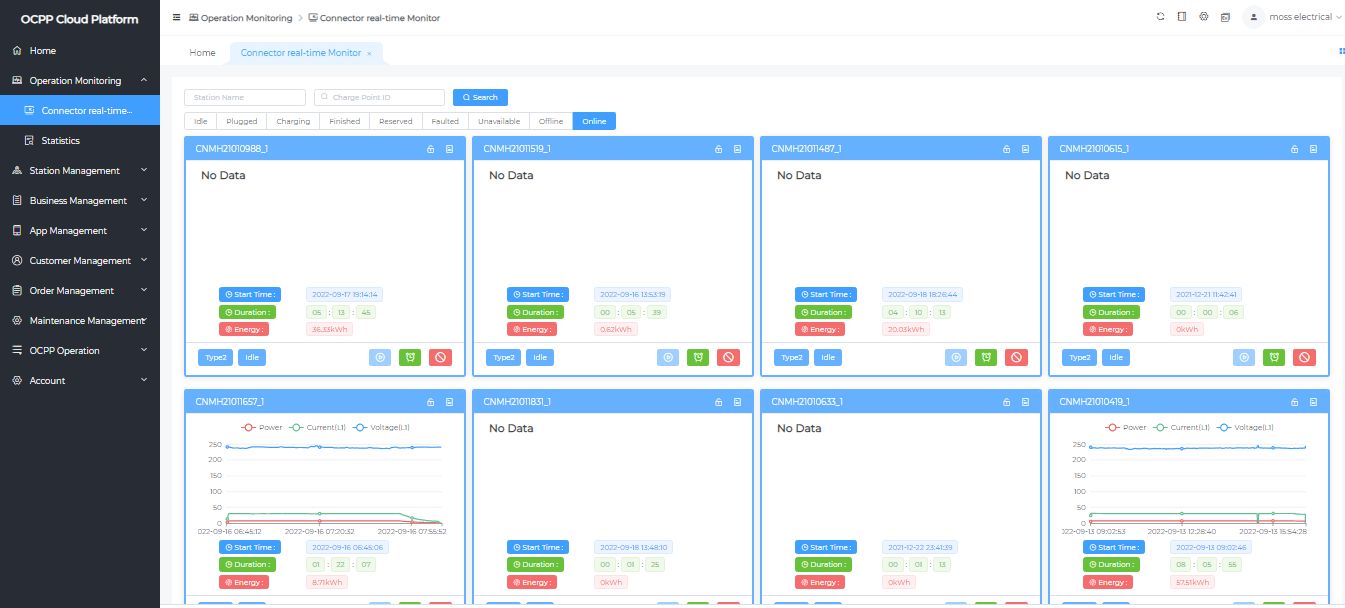Viewport: 1345px width, 608px height.
Task: Select the Reserved status filter
Action: (x=396, y=121)
